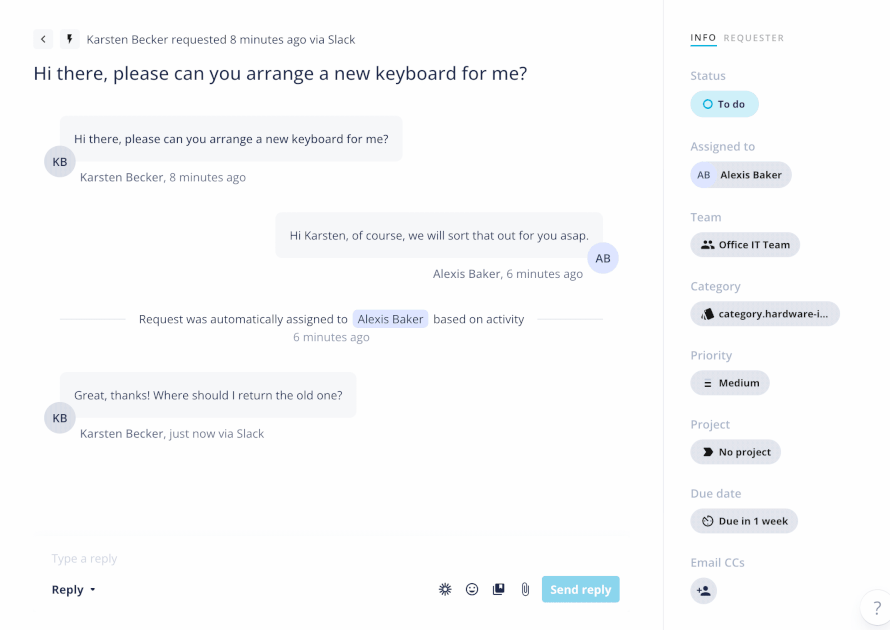Viewport: 890px width, 630px height.
Task: Open the Medium priority selector
Action: tap(730, 383)
